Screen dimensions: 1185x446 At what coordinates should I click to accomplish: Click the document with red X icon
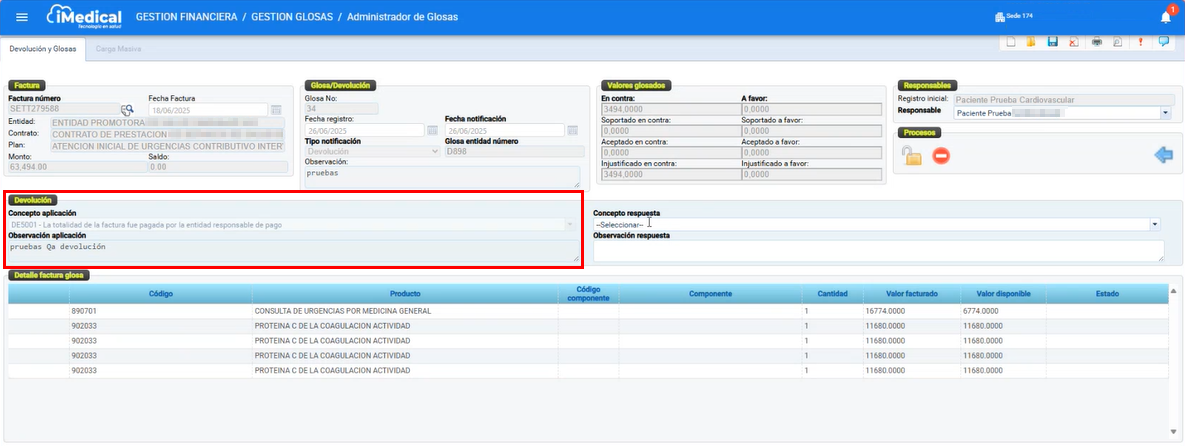[1073, 42]
